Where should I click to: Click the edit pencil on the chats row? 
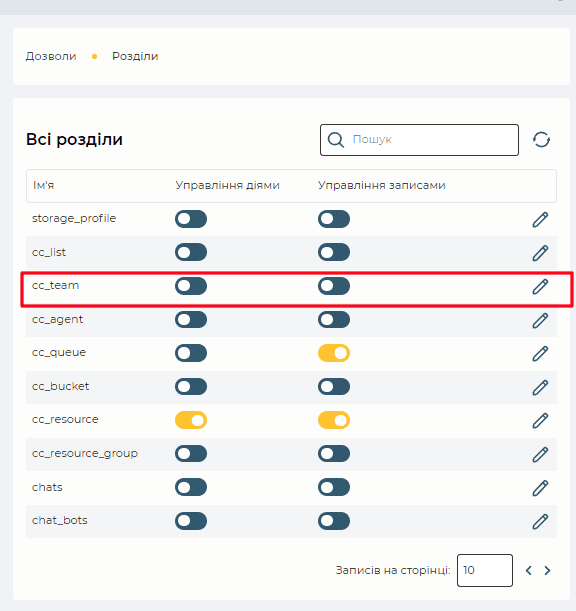point(540,488)
